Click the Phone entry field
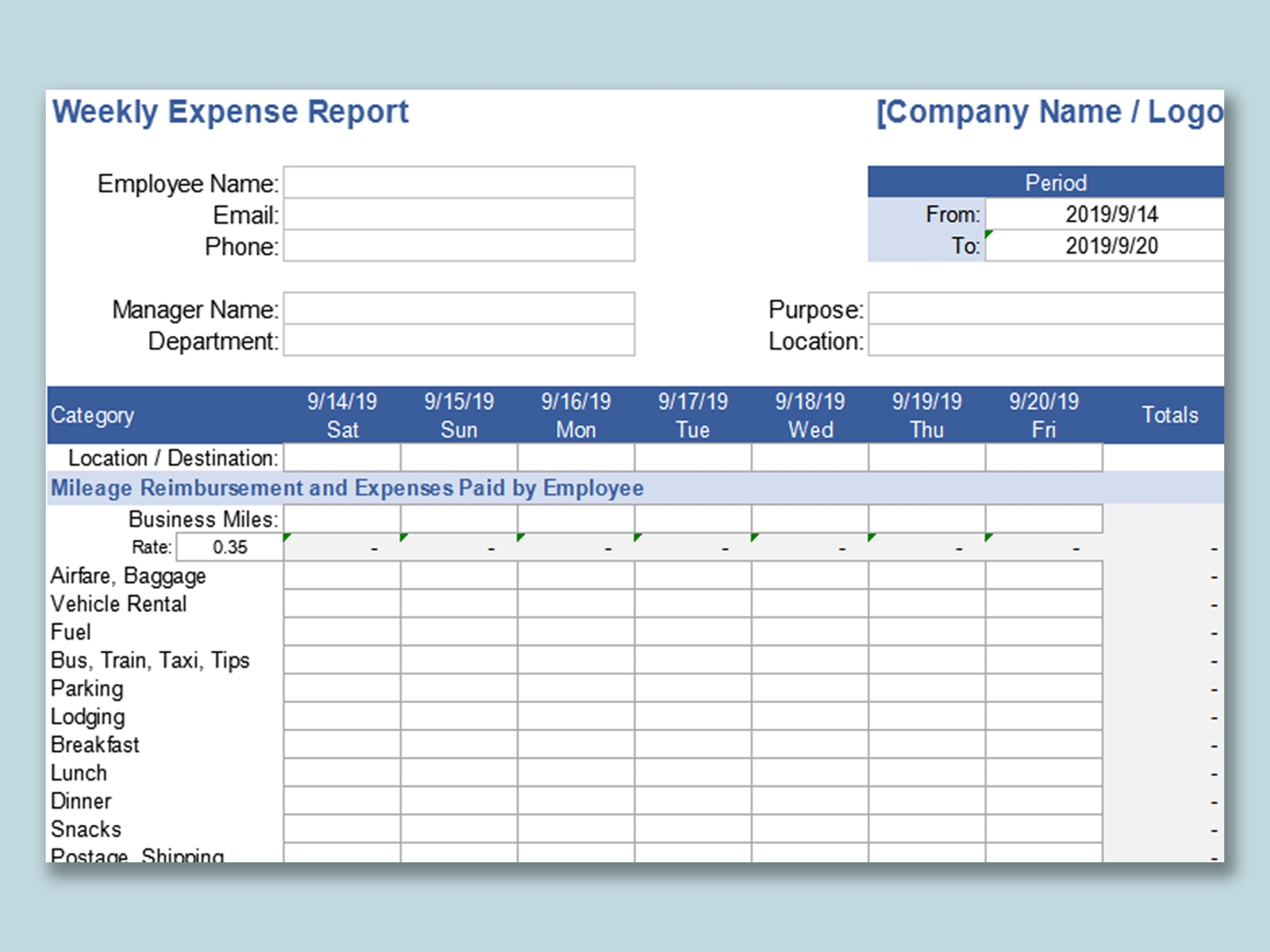 coord(459,245)
